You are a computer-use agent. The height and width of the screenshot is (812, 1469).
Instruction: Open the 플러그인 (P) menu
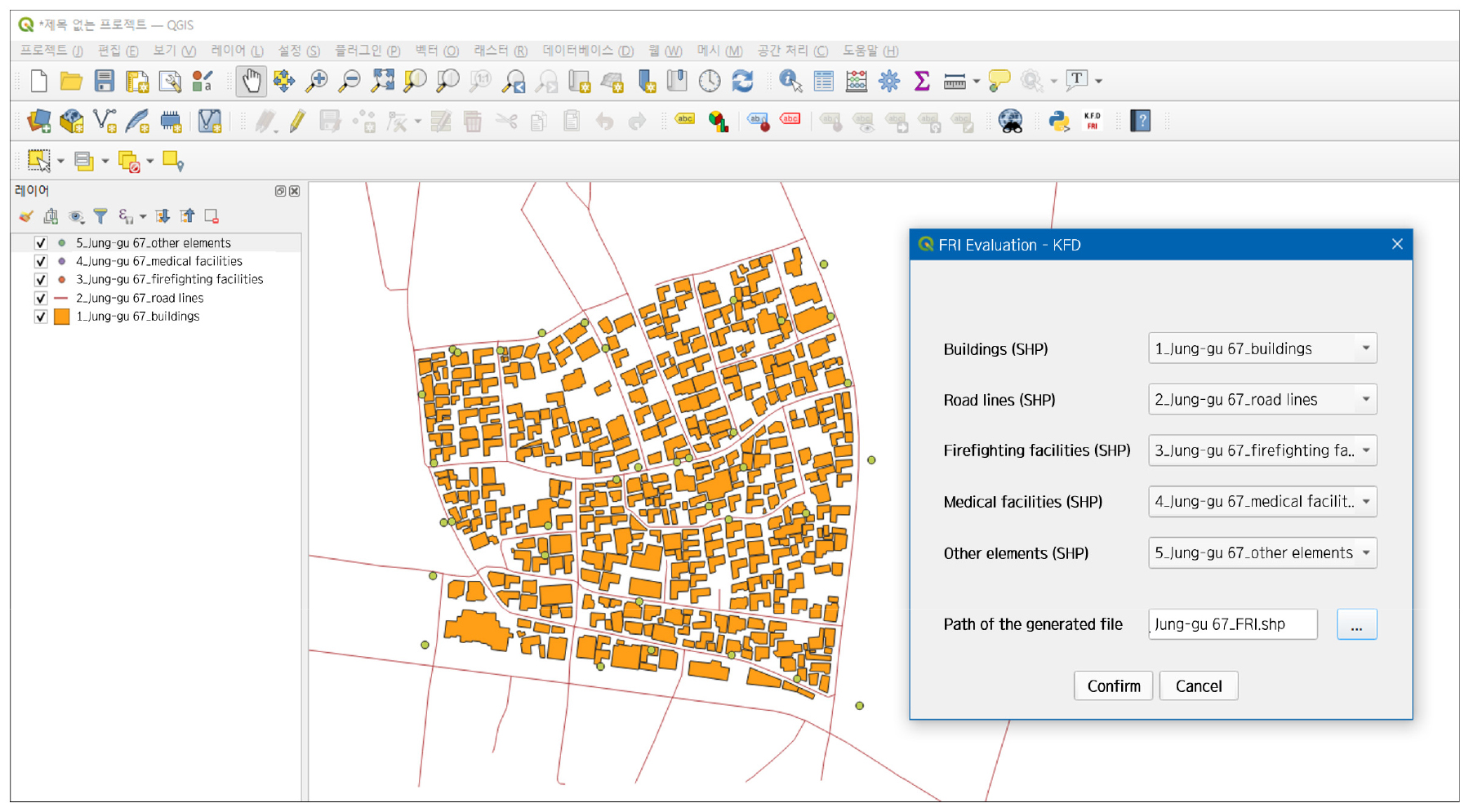coord(367,51)
